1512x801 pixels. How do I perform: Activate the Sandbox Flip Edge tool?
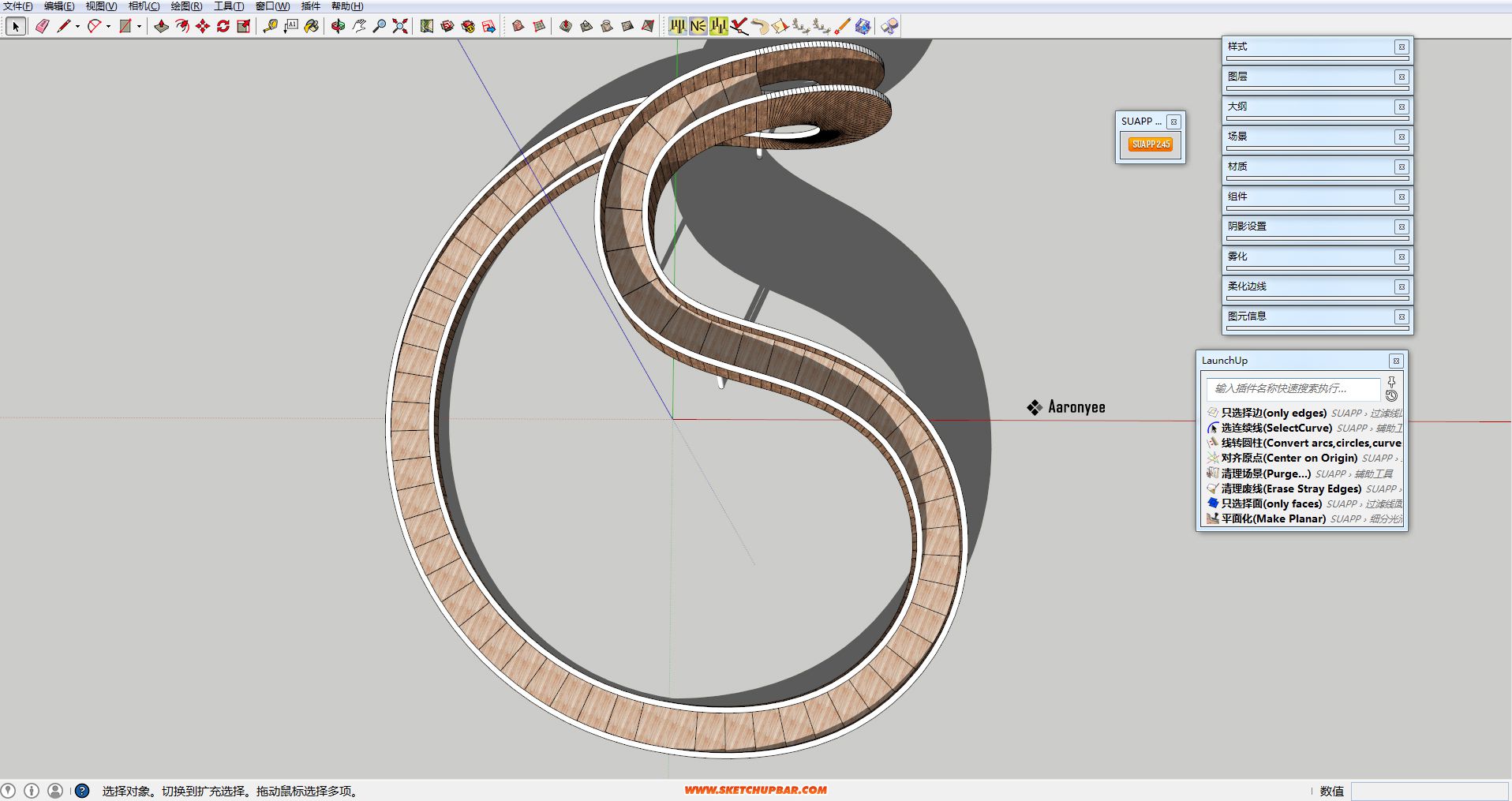click(648, 26)
